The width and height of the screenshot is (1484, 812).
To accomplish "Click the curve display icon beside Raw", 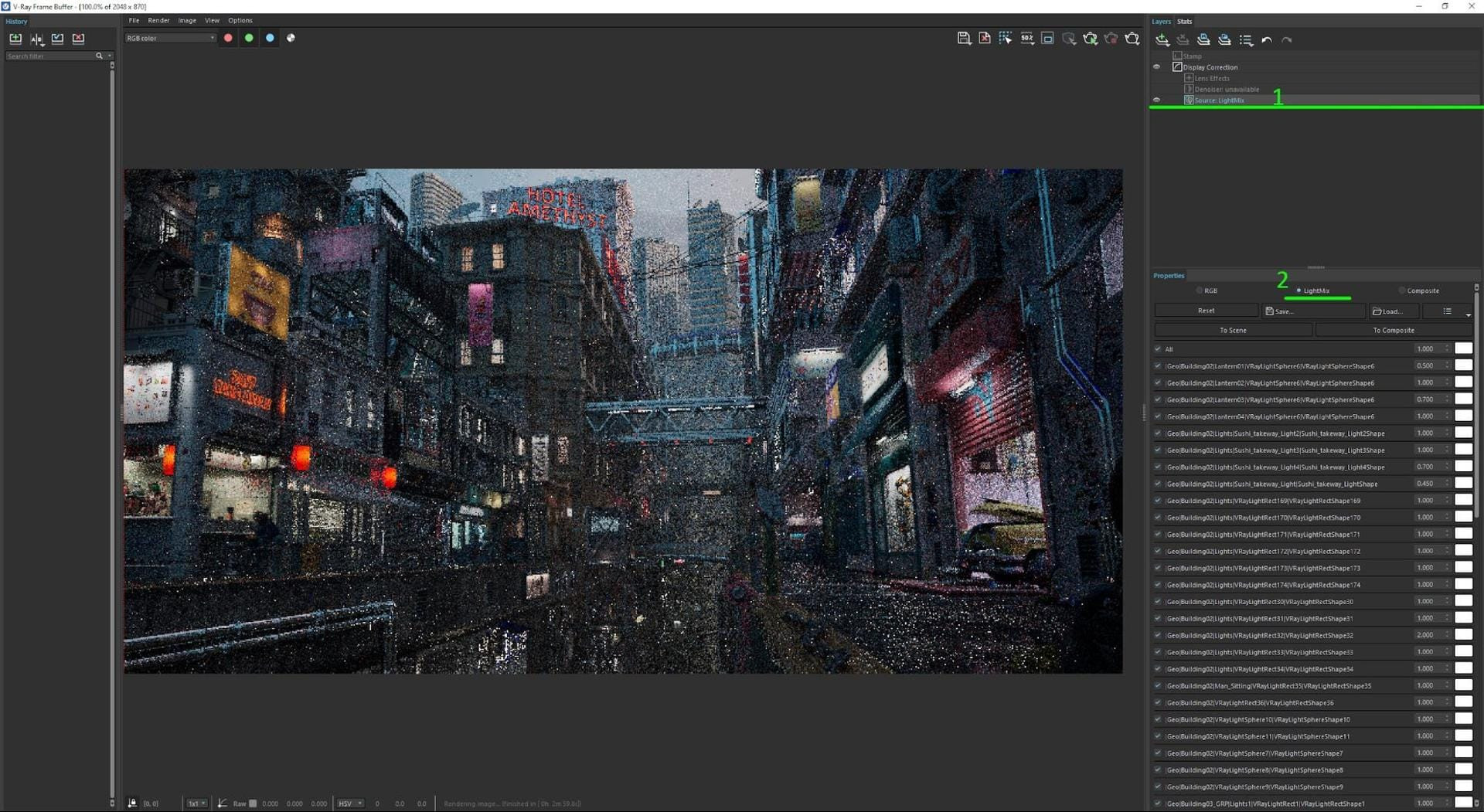I will pos(223,804).
